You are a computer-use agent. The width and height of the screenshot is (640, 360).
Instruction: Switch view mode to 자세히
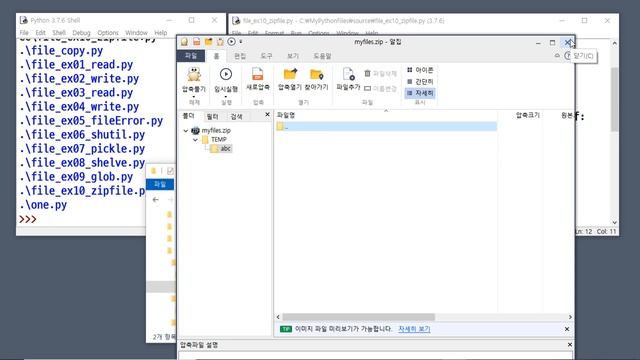click(420, 93)
